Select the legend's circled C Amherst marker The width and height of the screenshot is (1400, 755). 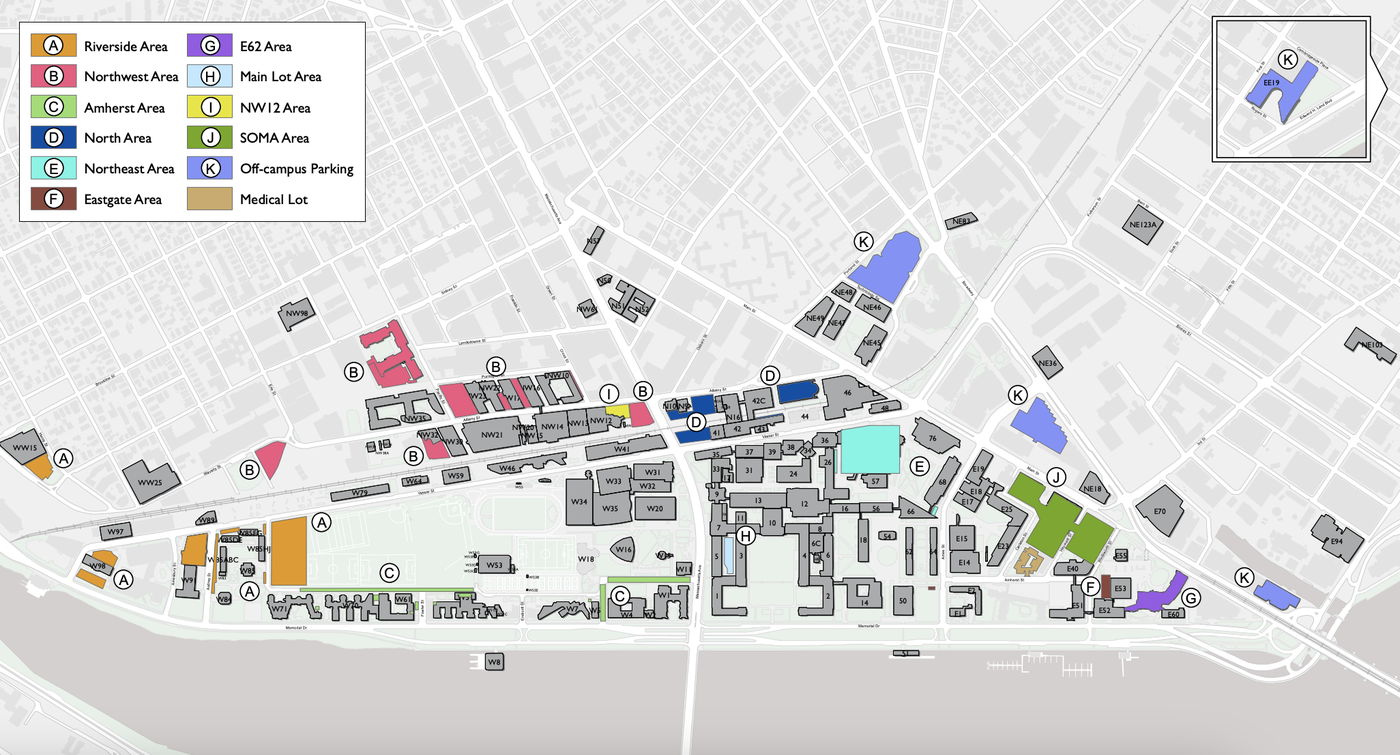pos(55,107)
